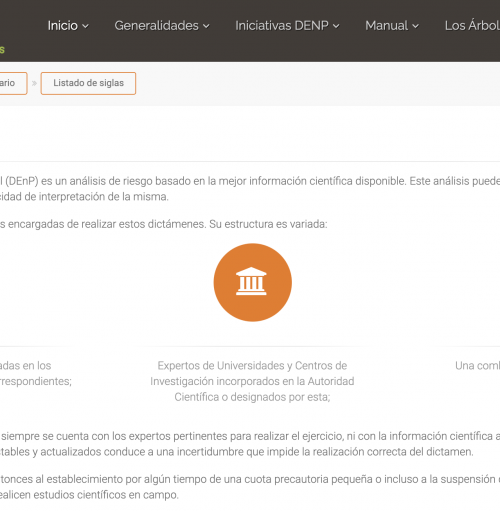Image resolution: width=500 pixels, height=511 pixels.
Task: Expand the Iniciativas DENP dropdown arrow
Action: coord(336,26)
